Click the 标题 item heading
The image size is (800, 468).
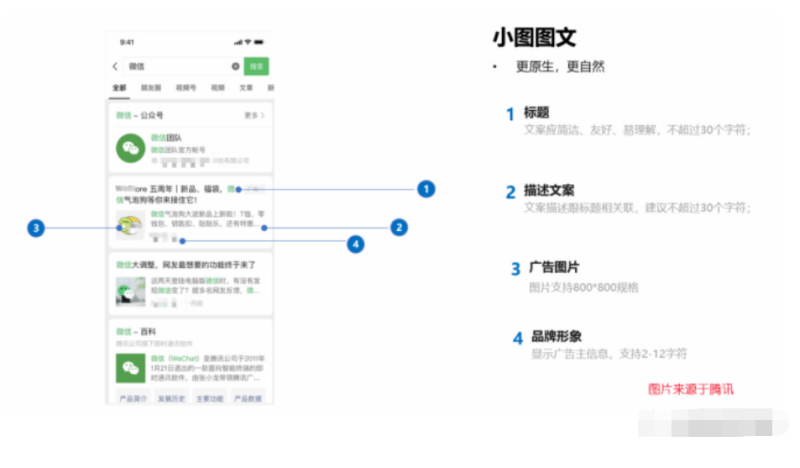(x=536, y=112)
